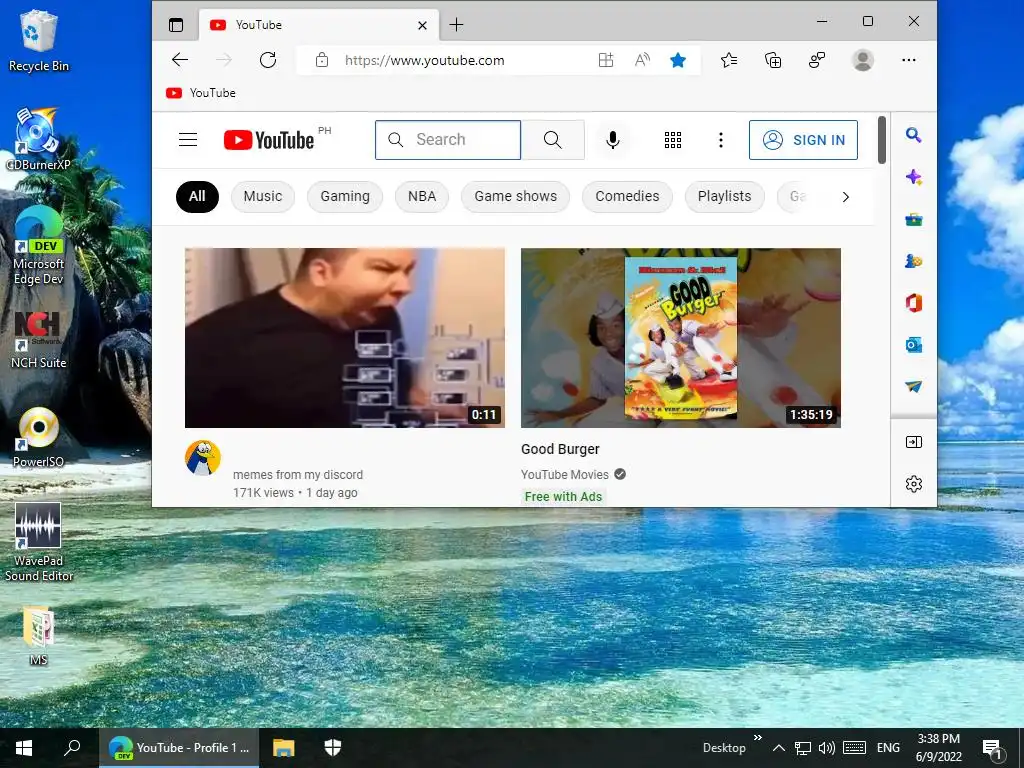
Task: Open NCH Suite desktop shortcut
Action: pos(39,340)
